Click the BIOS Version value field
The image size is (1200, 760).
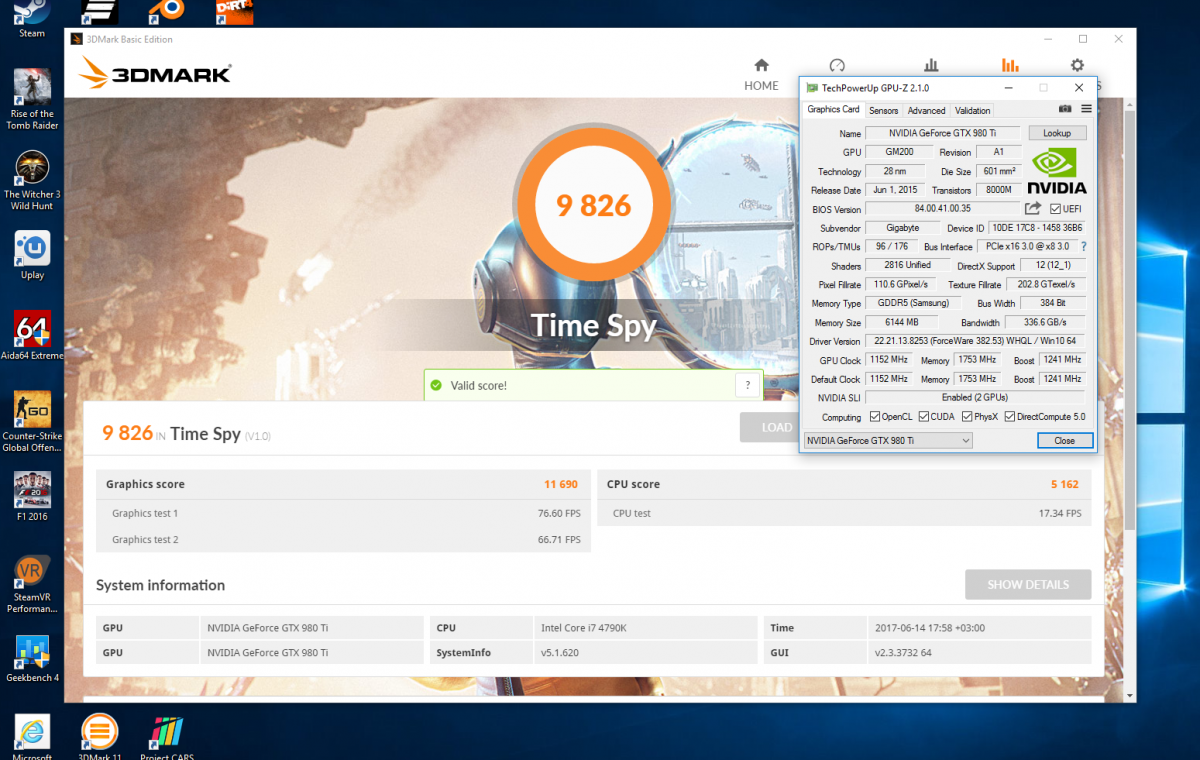click(942, 209)
